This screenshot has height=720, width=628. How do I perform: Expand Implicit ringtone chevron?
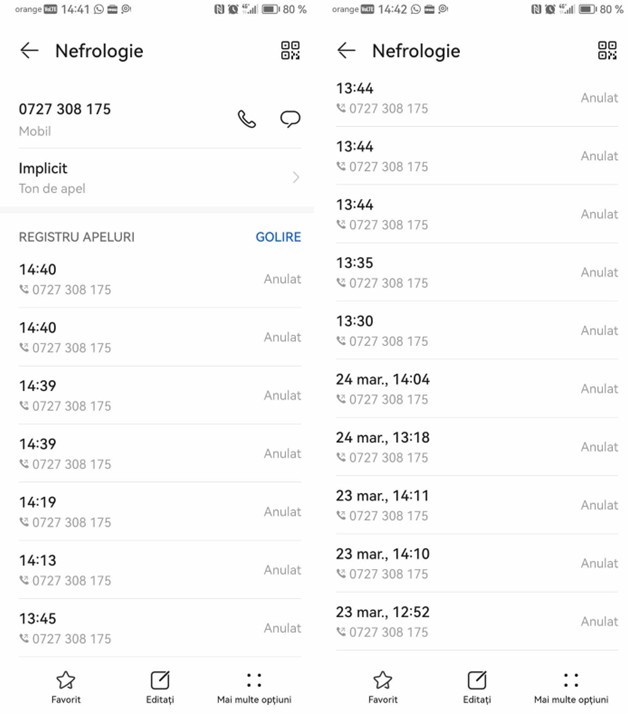click(296, 178)
